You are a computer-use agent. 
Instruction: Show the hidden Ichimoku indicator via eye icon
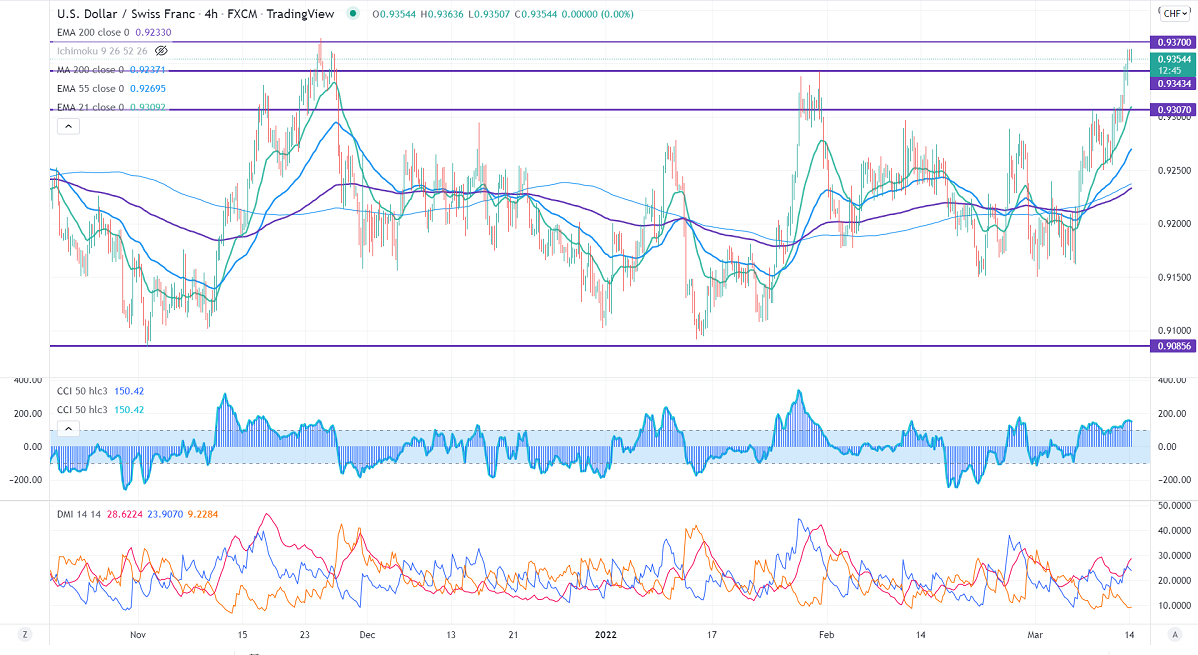[x=162, y=50]
